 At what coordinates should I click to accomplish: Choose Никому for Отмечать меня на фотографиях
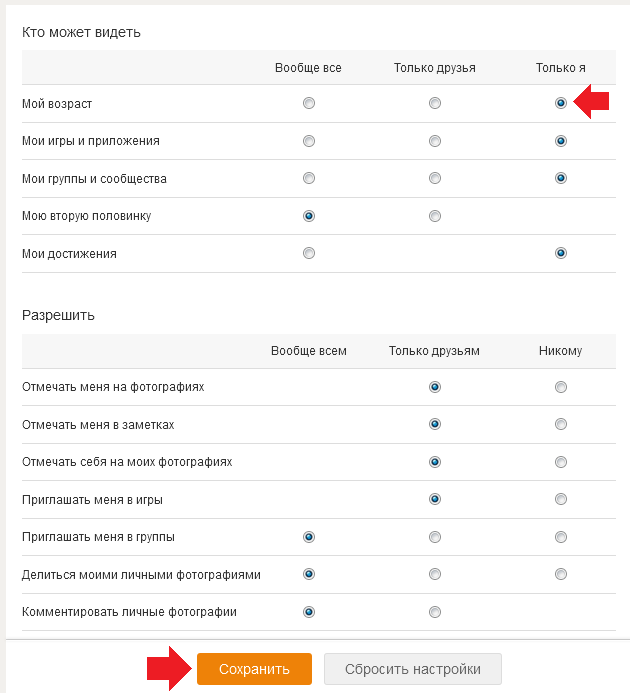click(x=561, y=387)
